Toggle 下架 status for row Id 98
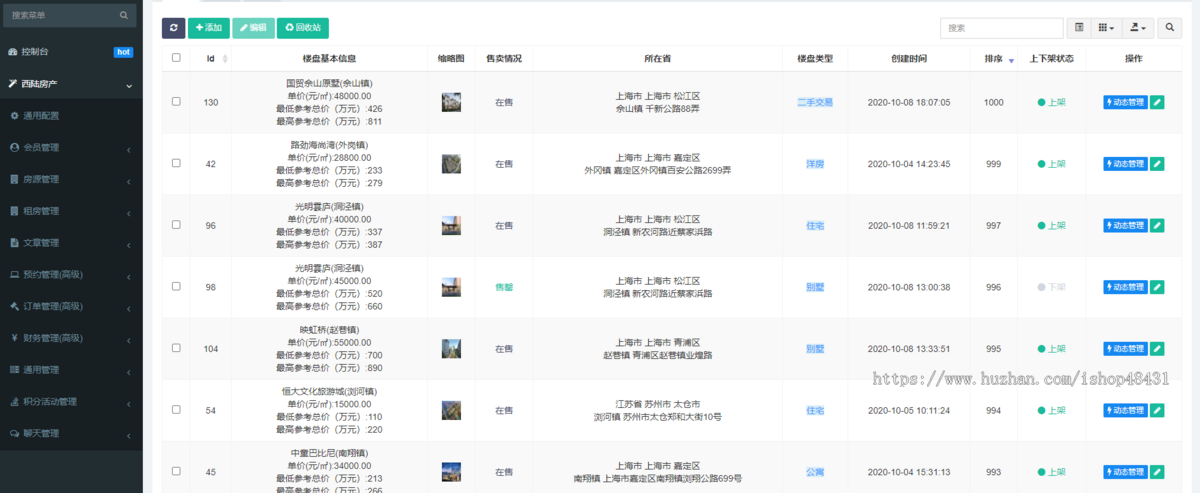Image resolution: width=1200 pixels, height=493 pixels. pyautogui.click(x=1051, y=287)
